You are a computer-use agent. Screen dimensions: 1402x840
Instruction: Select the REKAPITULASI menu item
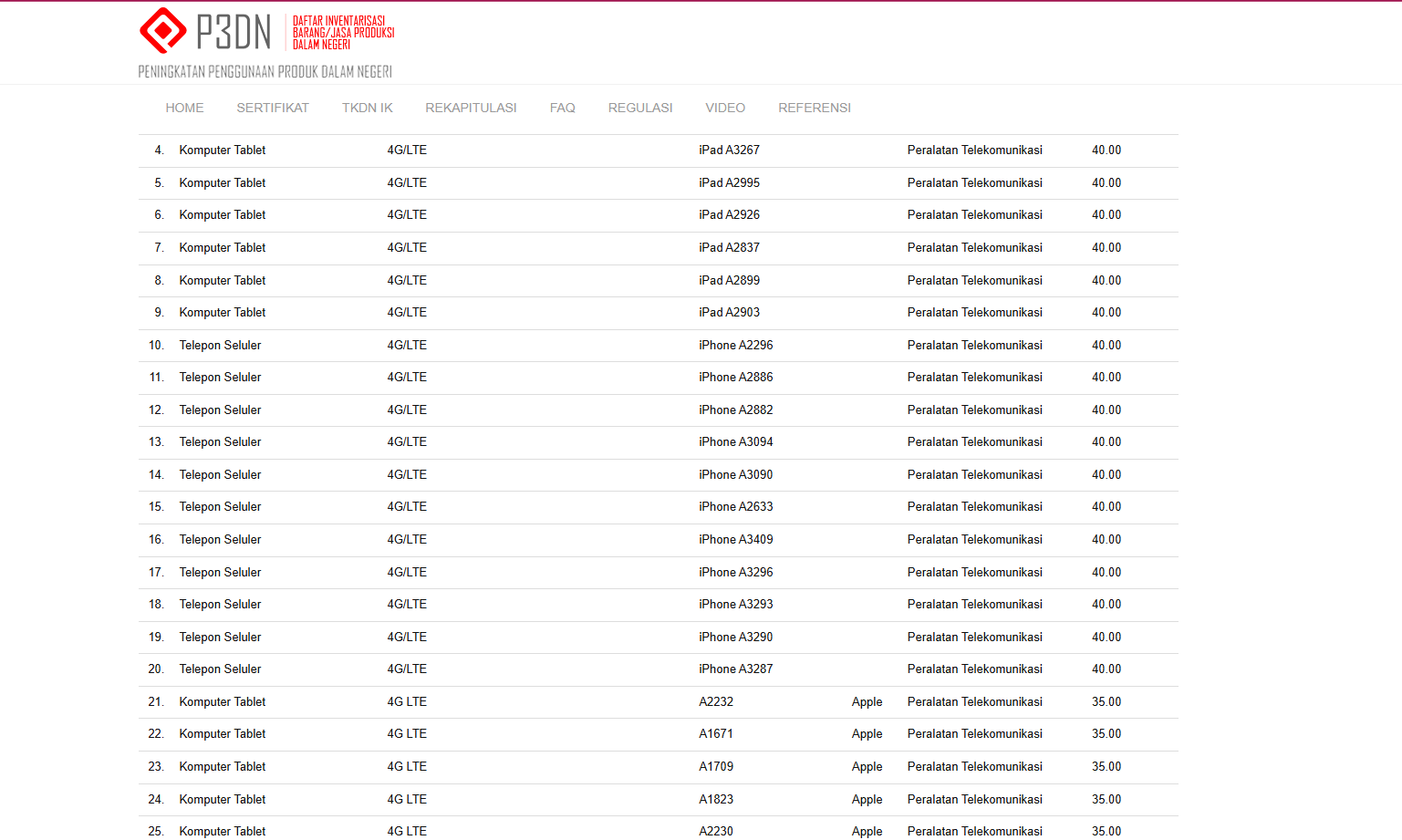pos(471,108)
